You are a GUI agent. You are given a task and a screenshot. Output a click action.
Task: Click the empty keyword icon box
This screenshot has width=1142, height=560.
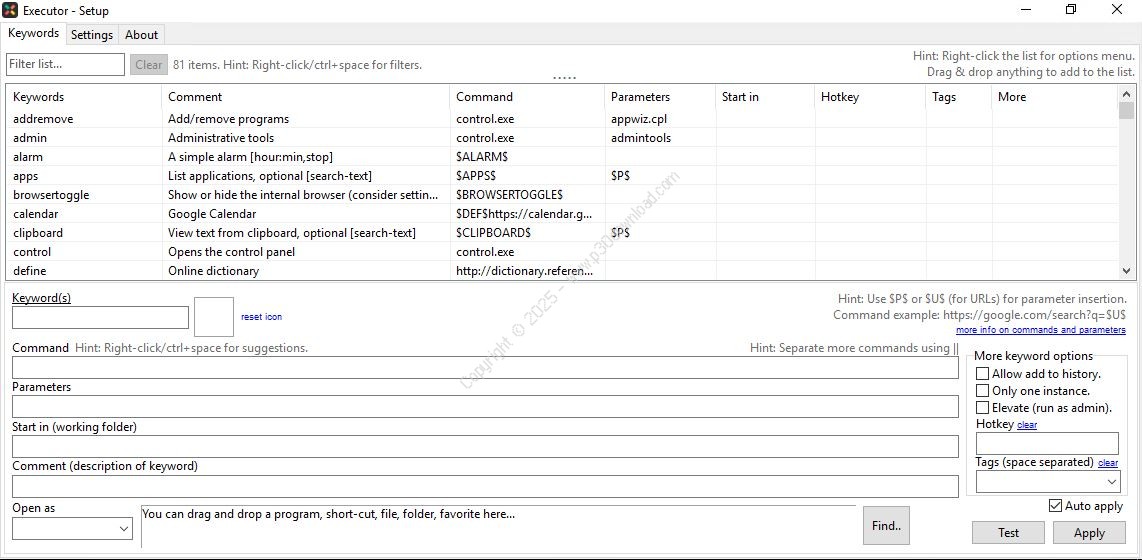pyautogui.click(x=214, y=317)
